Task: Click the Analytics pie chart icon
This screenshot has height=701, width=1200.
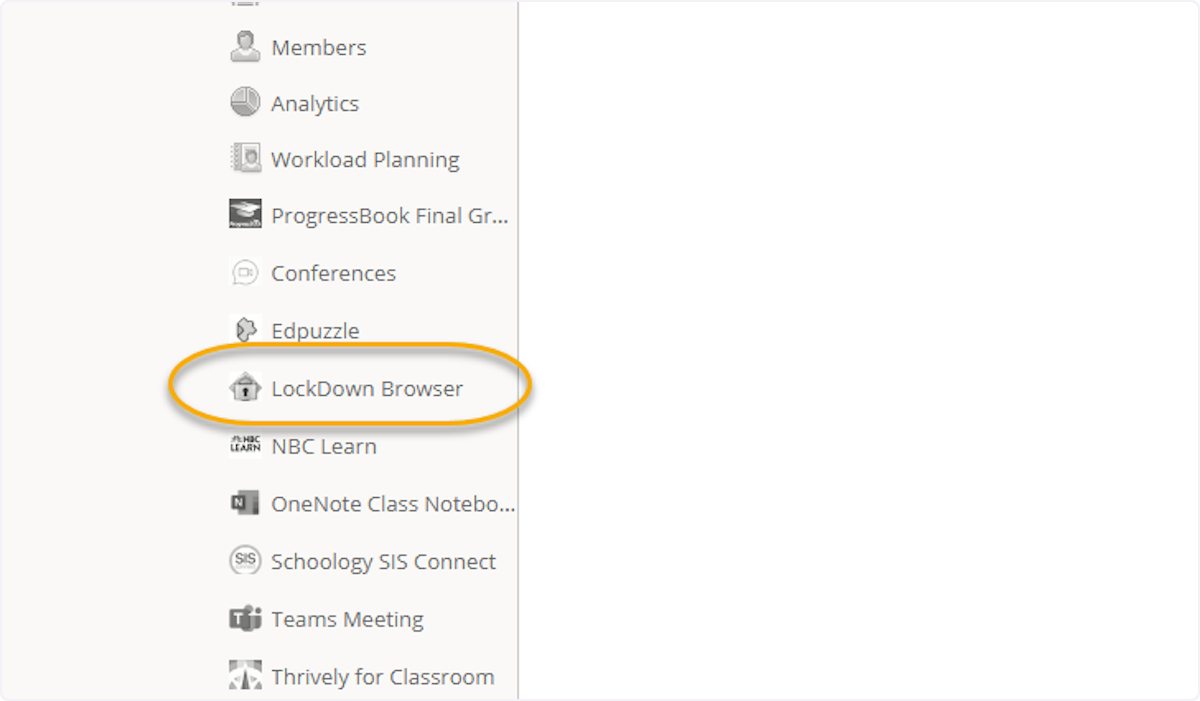Action: [245, 102]
